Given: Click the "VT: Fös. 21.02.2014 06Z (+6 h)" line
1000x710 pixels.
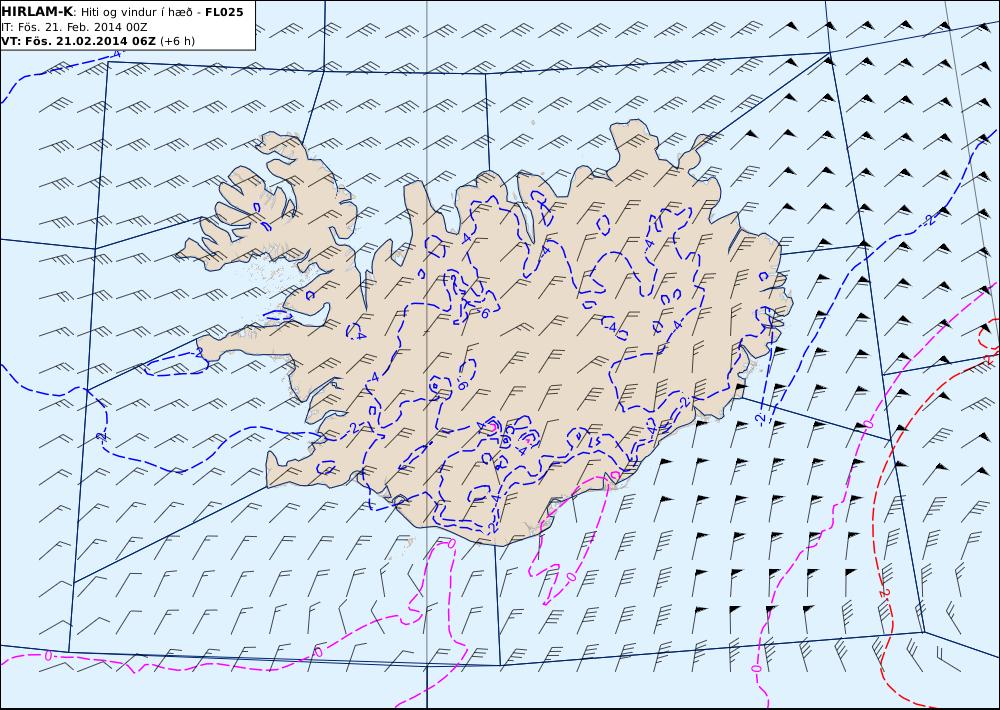Looking at the screenshot, I should point(98,41).
